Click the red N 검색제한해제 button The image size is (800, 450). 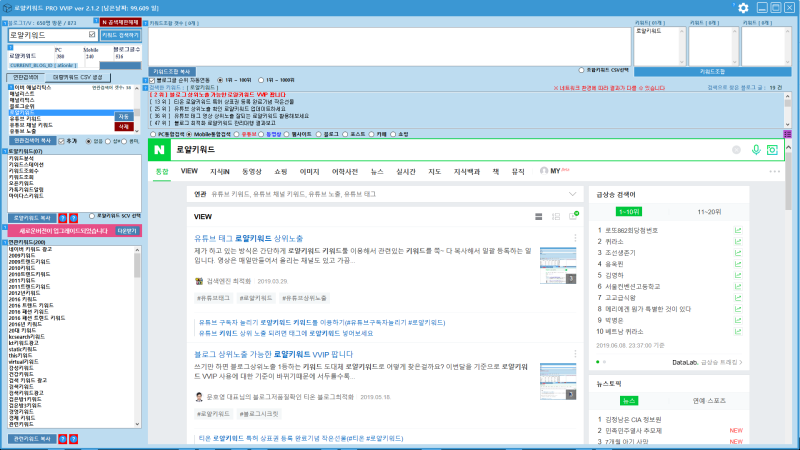click(x=120, y=22)
